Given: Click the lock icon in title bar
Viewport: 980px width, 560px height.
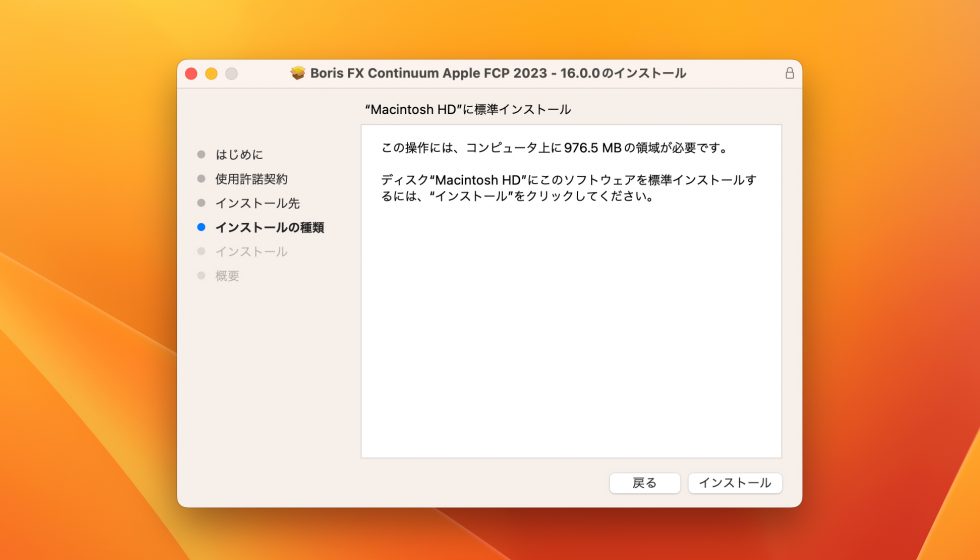Looking at the screenshot, I should [x=789, y=73].
